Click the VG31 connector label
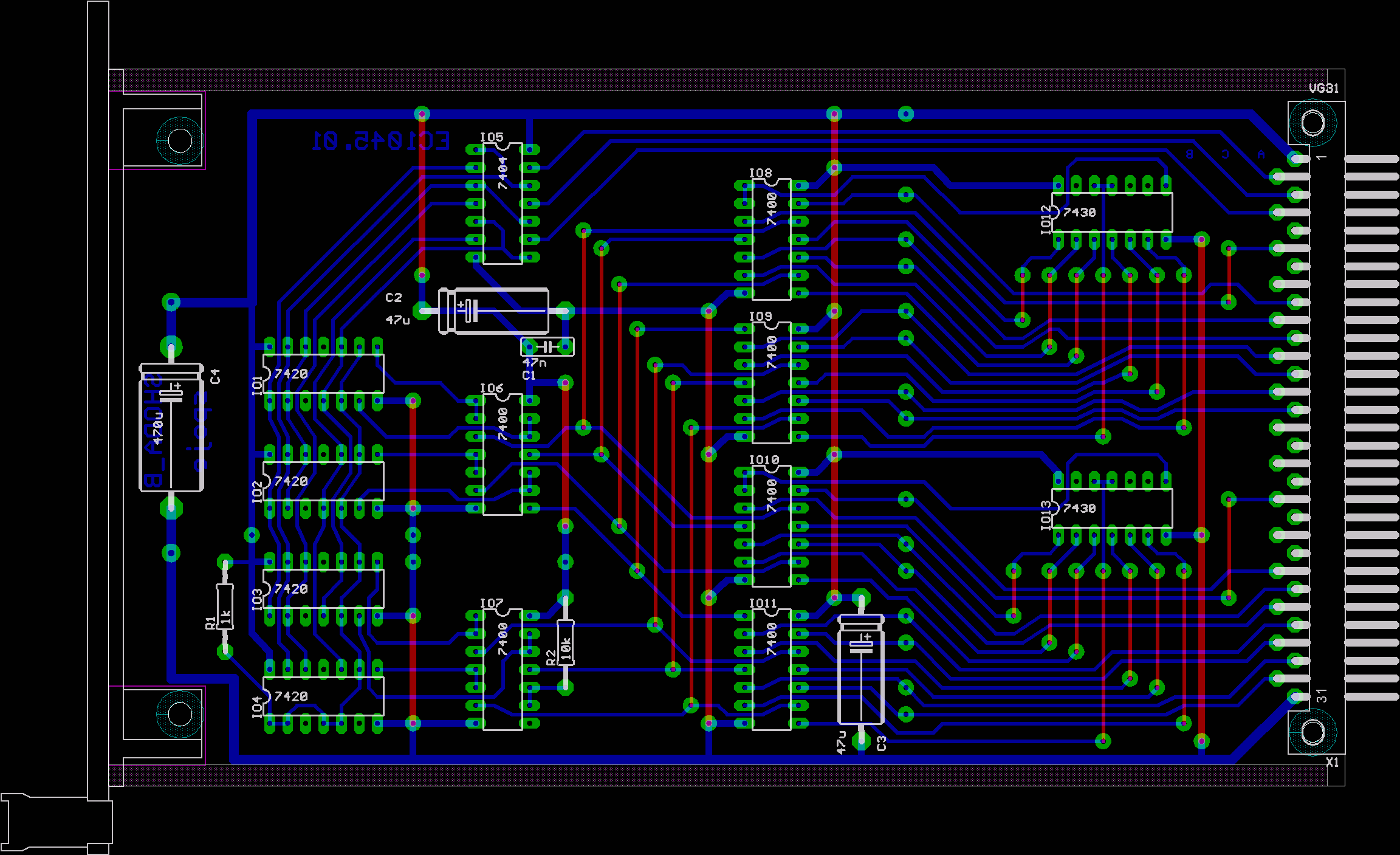 1323,89
